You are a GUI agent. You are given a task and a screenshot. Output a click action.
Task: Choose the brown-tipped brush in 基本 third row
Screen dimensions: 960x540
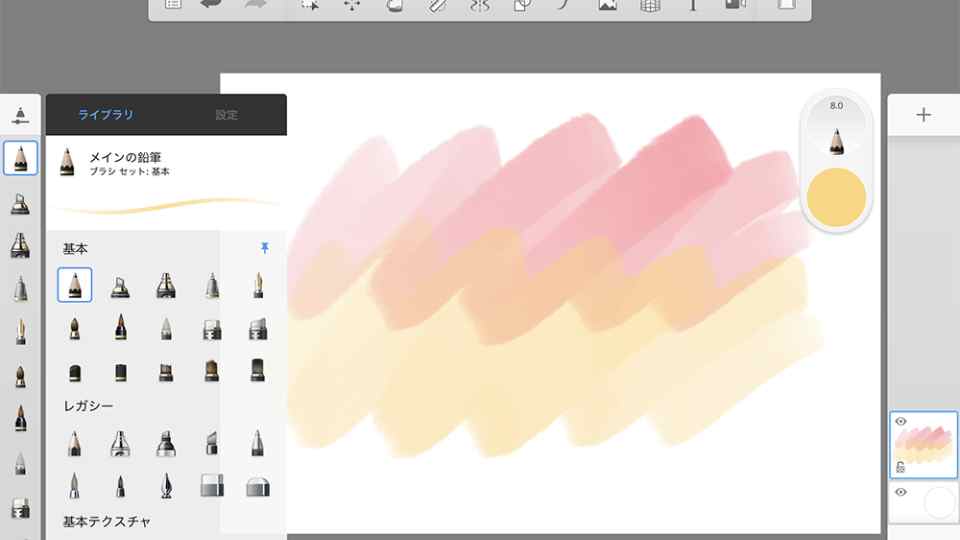click(x=212, y=371)
